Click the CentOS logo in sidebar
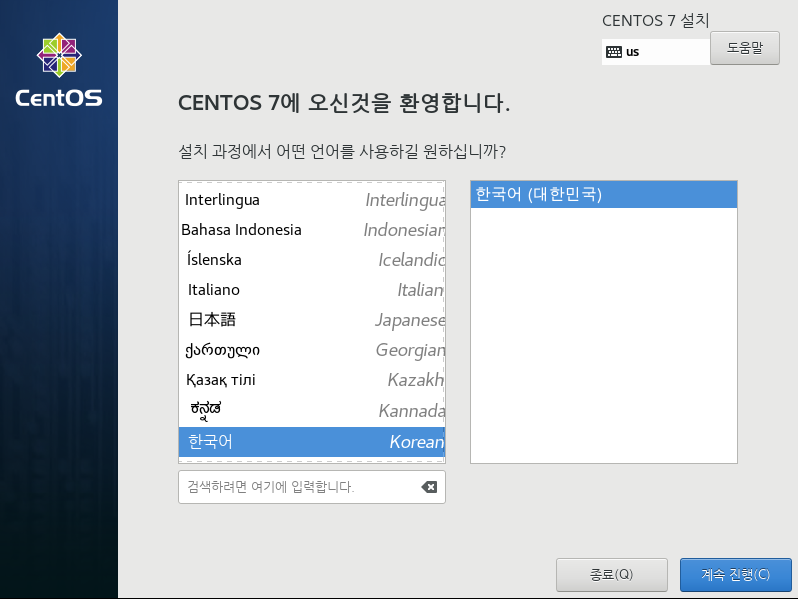Image resolution: width=798 pixels, height=599 pixels. [59, 70]
